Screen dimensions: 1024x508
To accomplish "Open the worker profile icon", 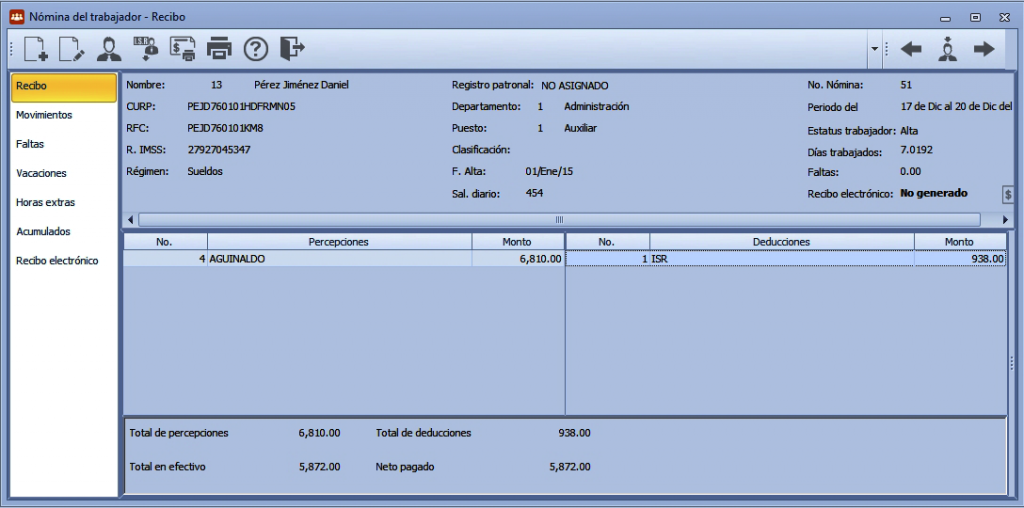I will point(108,49).
